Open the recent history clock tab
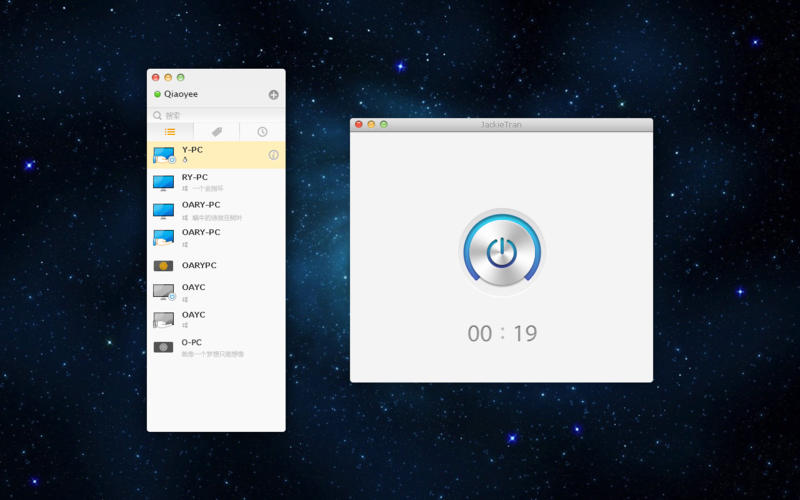The image size is (800, 500). tap(262, 132)
